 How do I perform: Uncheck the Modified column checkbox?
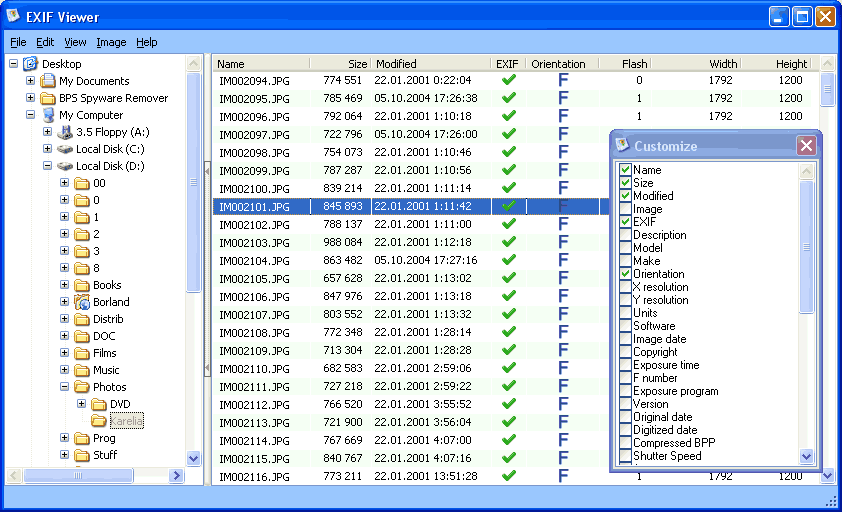[x=625, y=196]
